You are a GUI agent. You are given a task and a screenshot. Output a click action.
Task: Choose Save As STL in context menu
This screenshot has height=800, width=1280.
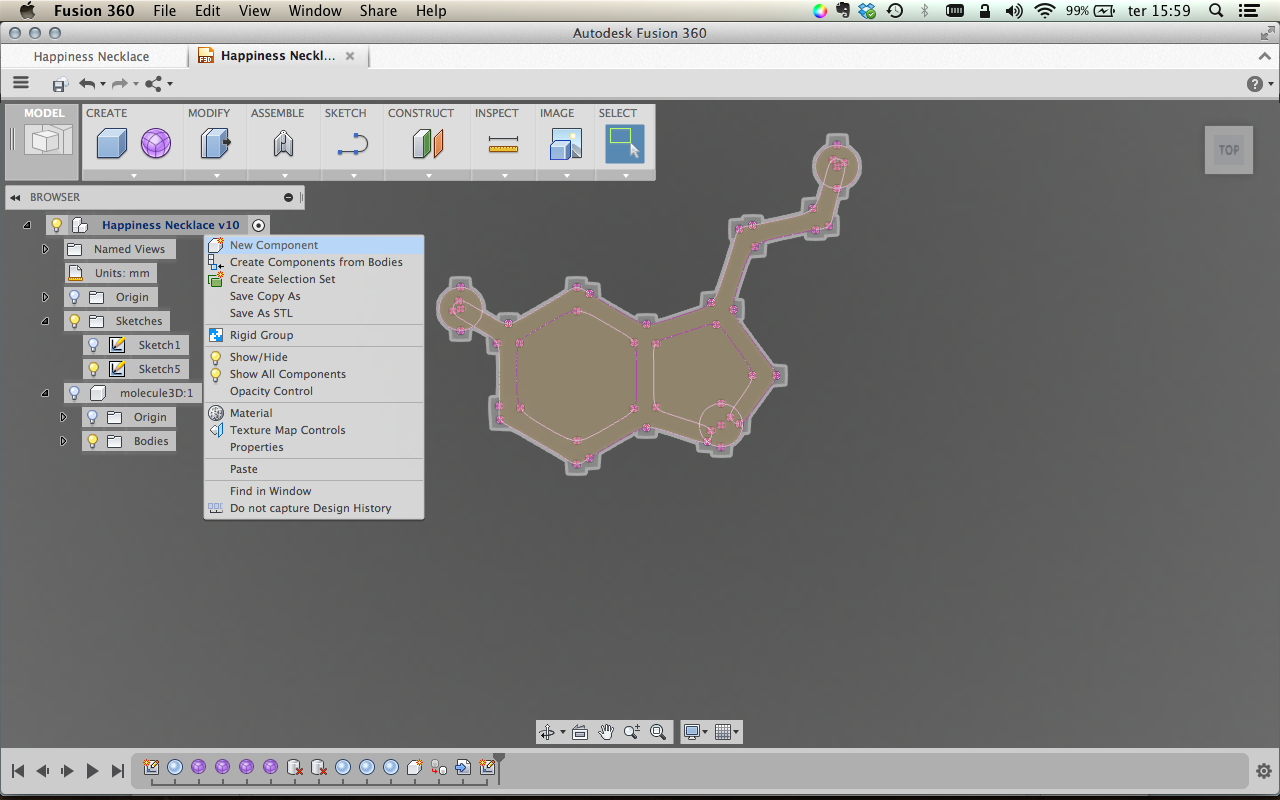314,313
